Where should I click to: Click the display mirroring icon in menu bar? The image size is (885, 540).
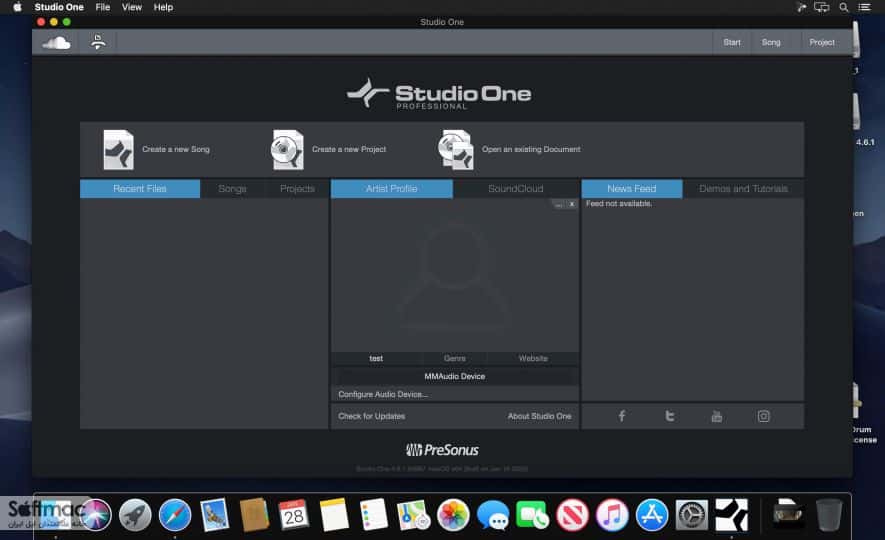pyautogui.click(x=822, y=7)
